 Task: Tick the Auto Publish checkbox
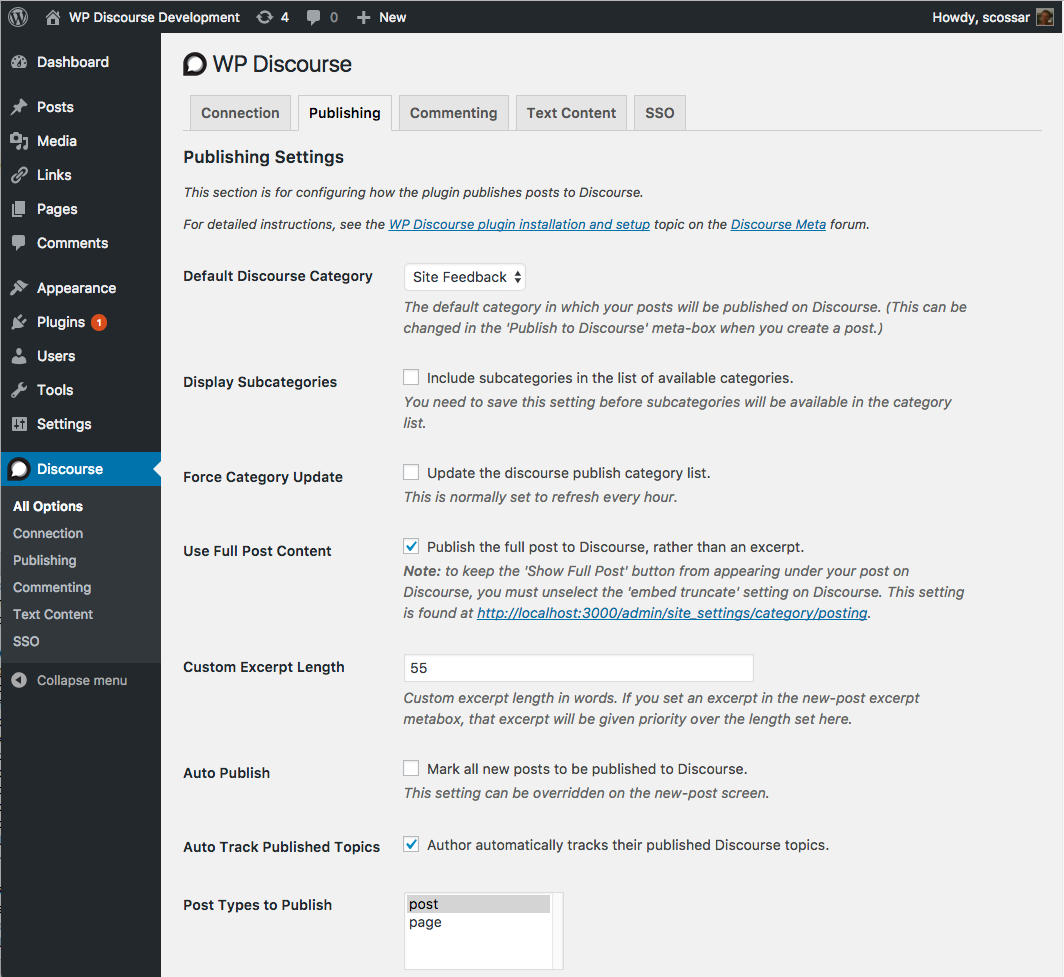[411, 769]
